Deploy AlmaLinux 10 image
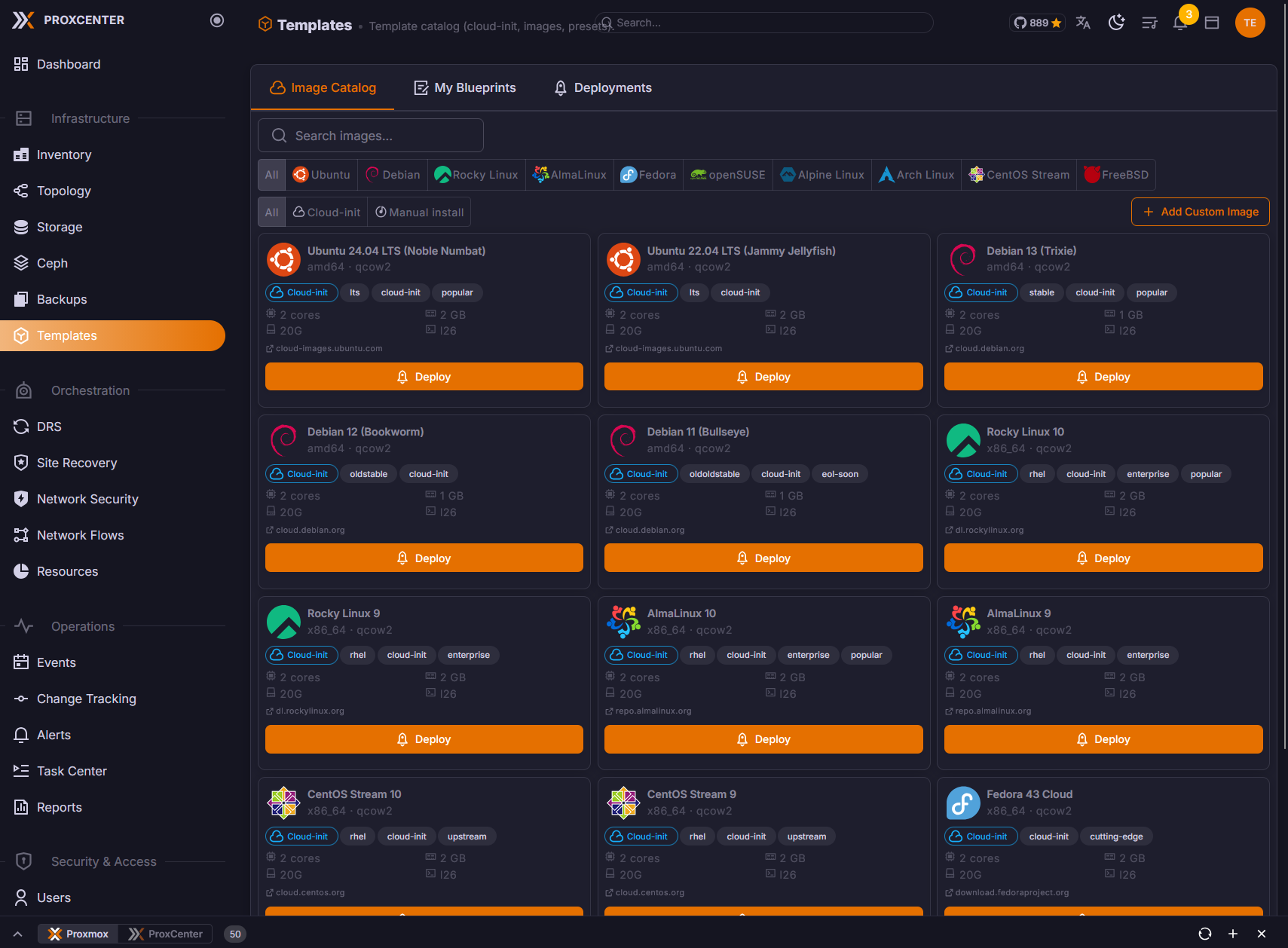This screenshot has width=1288, height=948. 763,739
